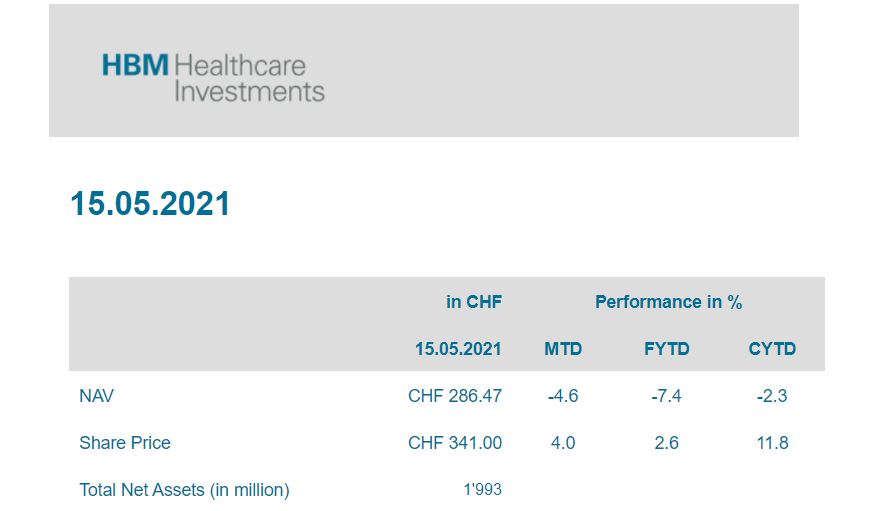Screen dimensions: 883x511
Task: Click the NAV row label
Action: click(97, 396)
